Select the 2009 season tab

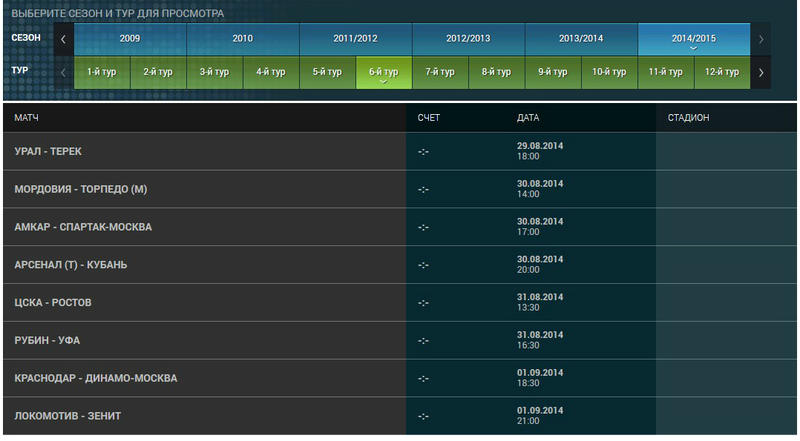pyautogui.click(x=130, y=39)
